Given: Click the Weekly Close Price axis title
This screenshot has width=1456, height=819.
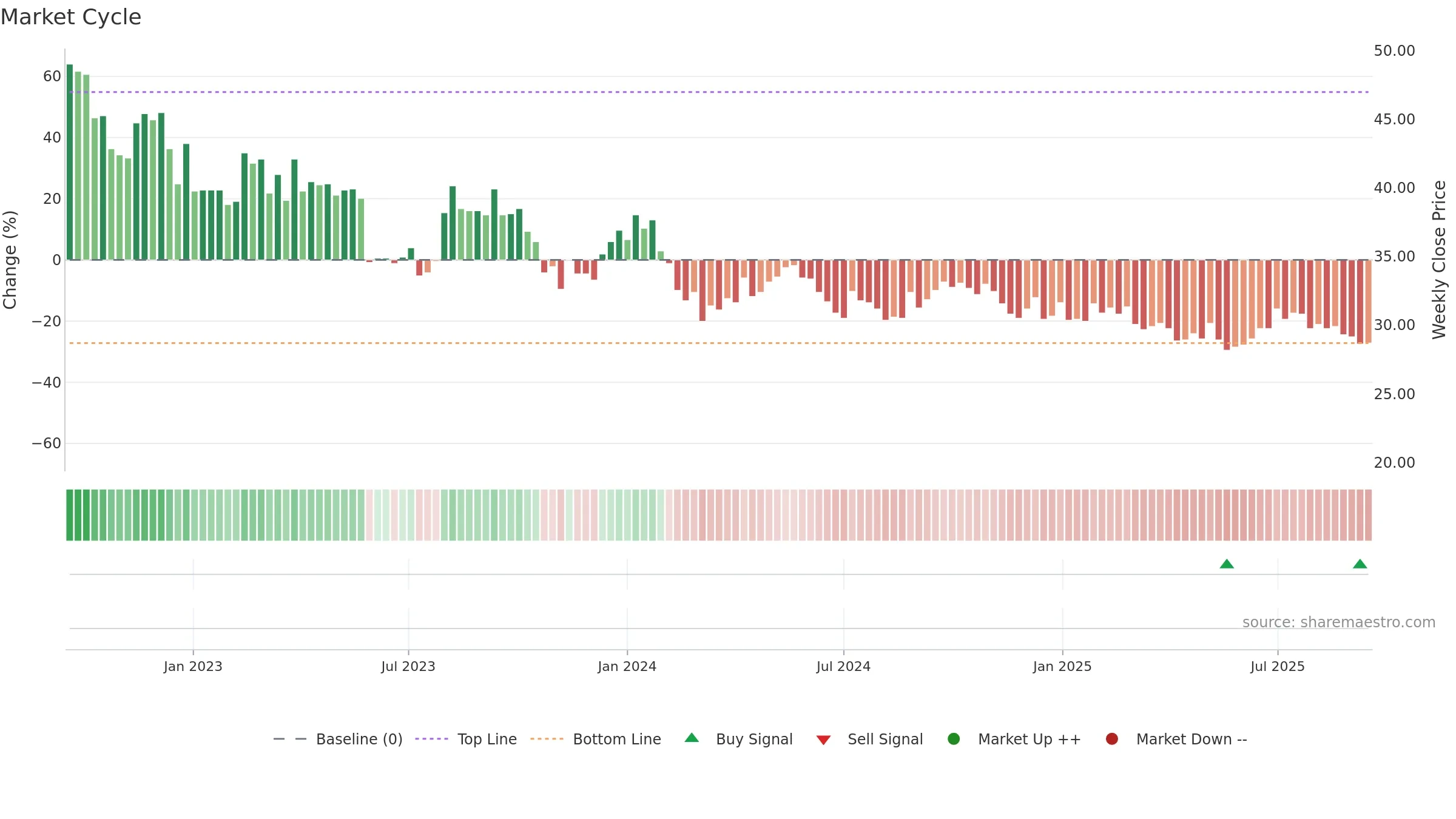Looking at the screenshot, I should pos(1439,260).
